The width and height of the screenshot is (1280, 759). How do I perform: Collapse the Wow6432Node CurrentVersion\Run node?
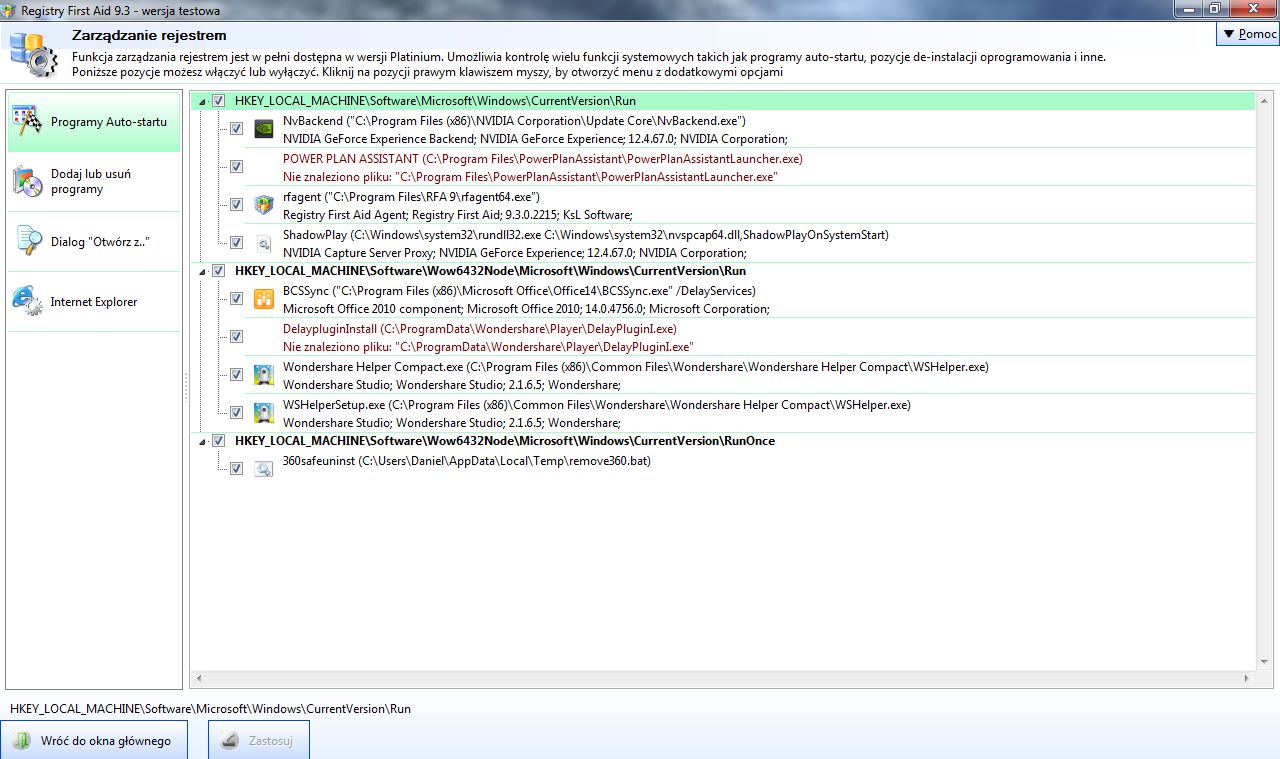203,272
